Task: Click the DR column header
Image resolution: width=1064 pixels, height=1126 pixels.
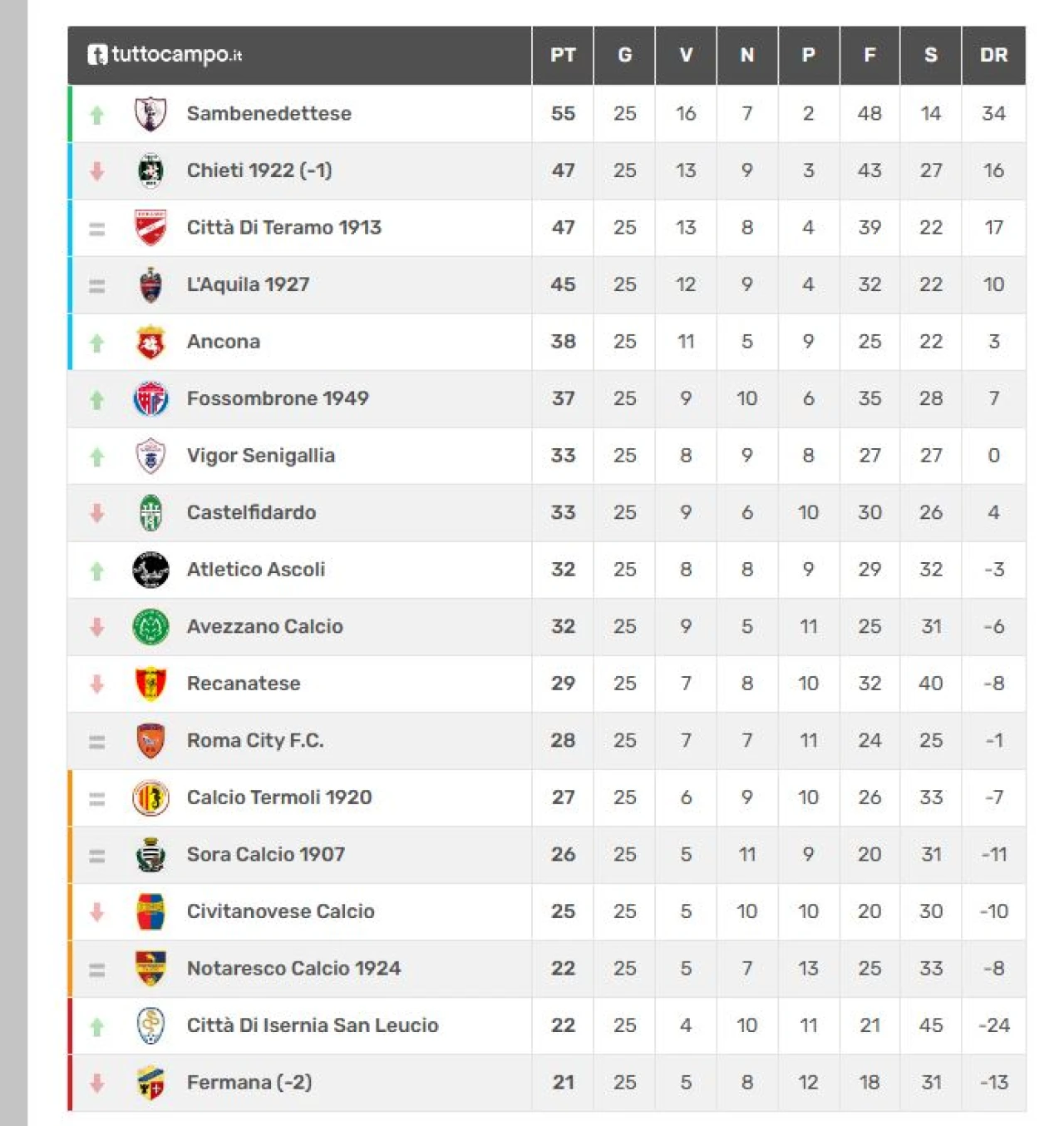Action: point(993,55)
